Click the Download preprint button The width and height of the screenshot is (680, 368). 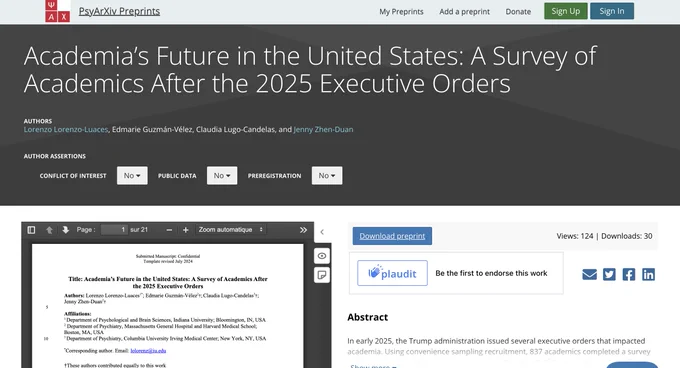[x=392, y=236]
